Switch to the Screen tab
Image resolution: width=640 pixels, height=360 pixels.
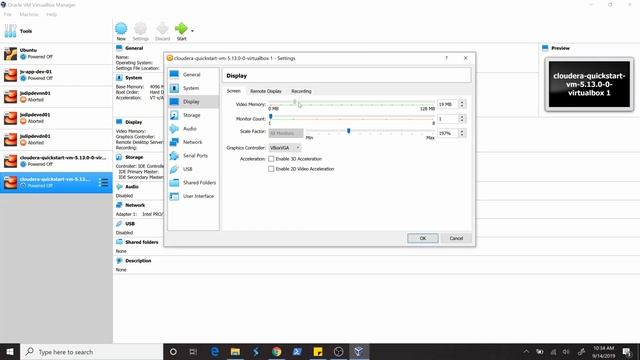pyautogui.click(x=234, y=91)
